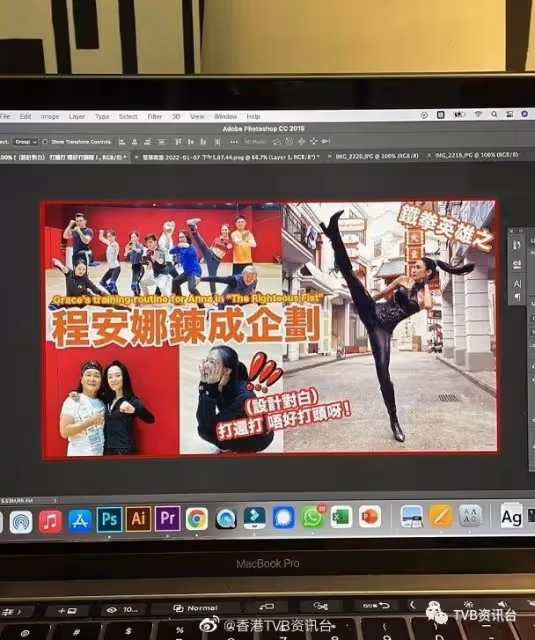535x640 pixels.
Task: Open the Edit menu
Action: pos(25,116)
